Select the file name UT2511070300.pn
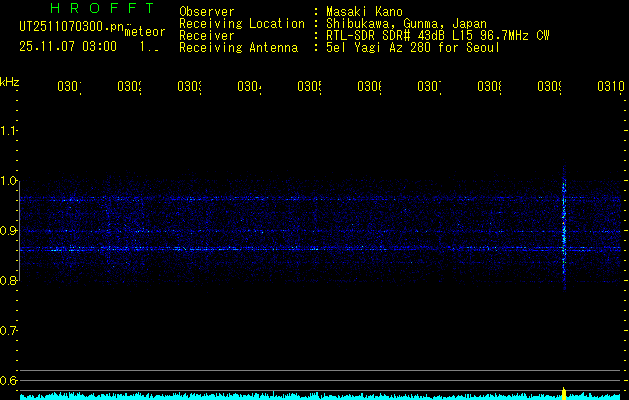The image size is (629, 400). [71, 27]
